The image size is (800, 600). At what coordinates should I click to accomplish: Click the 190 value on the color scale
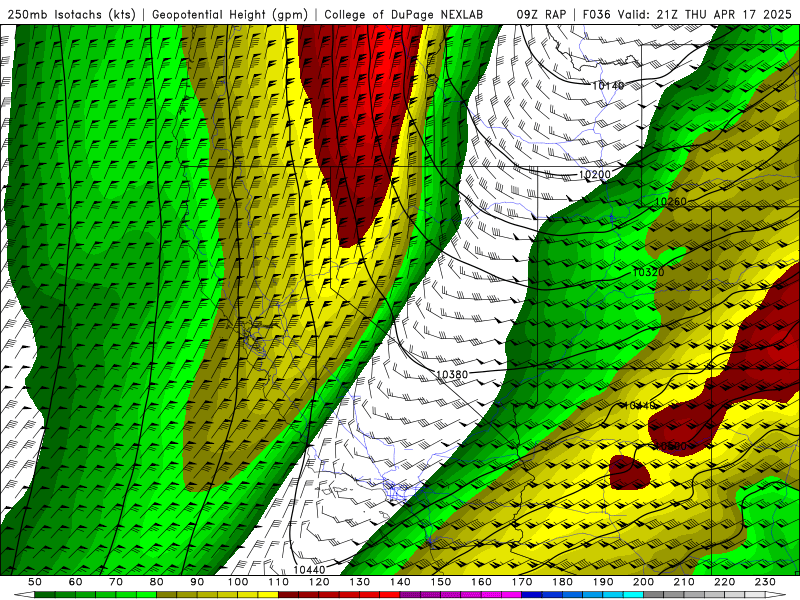click(603, 582)
